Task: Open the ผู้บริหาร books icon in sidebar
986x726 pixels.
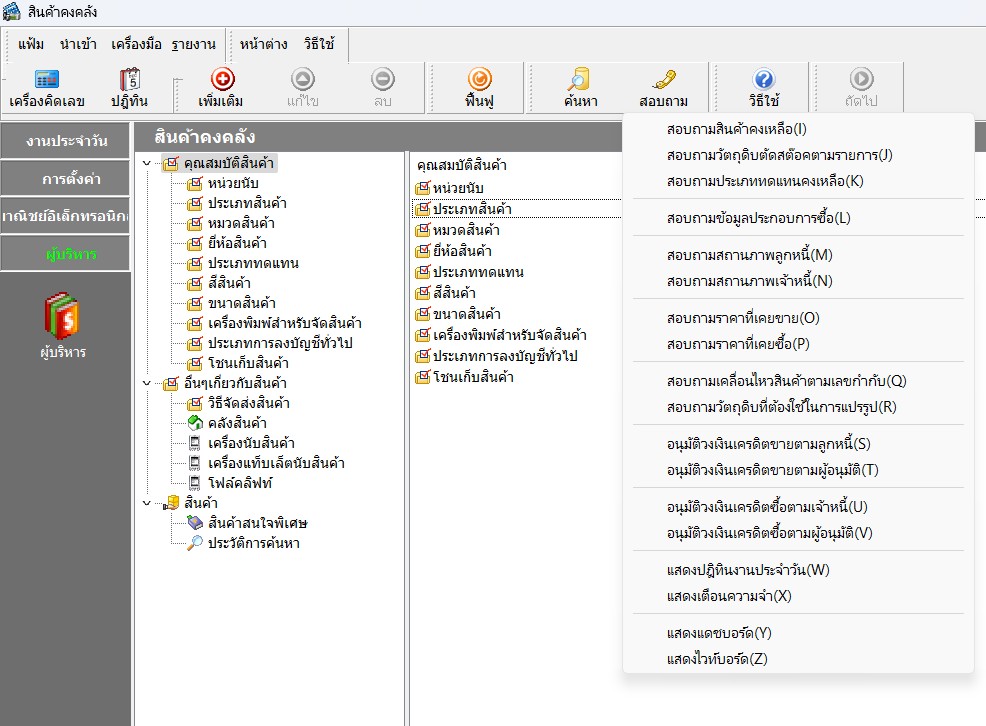Action: point(62,316)
